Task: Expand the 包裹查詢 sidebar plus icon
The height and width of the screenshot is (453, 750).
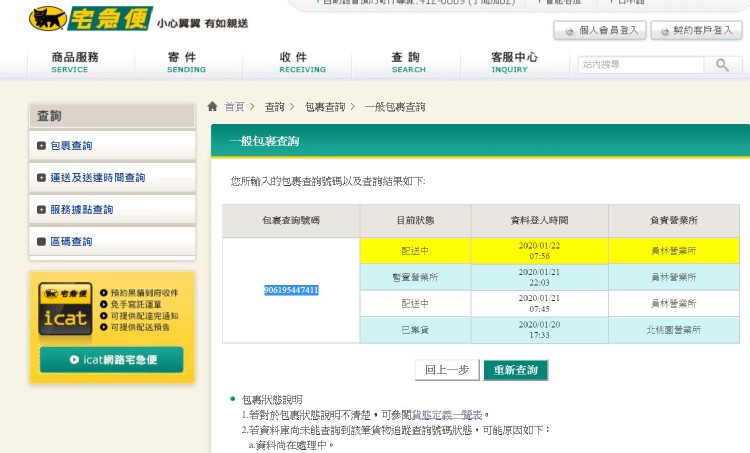Action: tap(41, 145)
